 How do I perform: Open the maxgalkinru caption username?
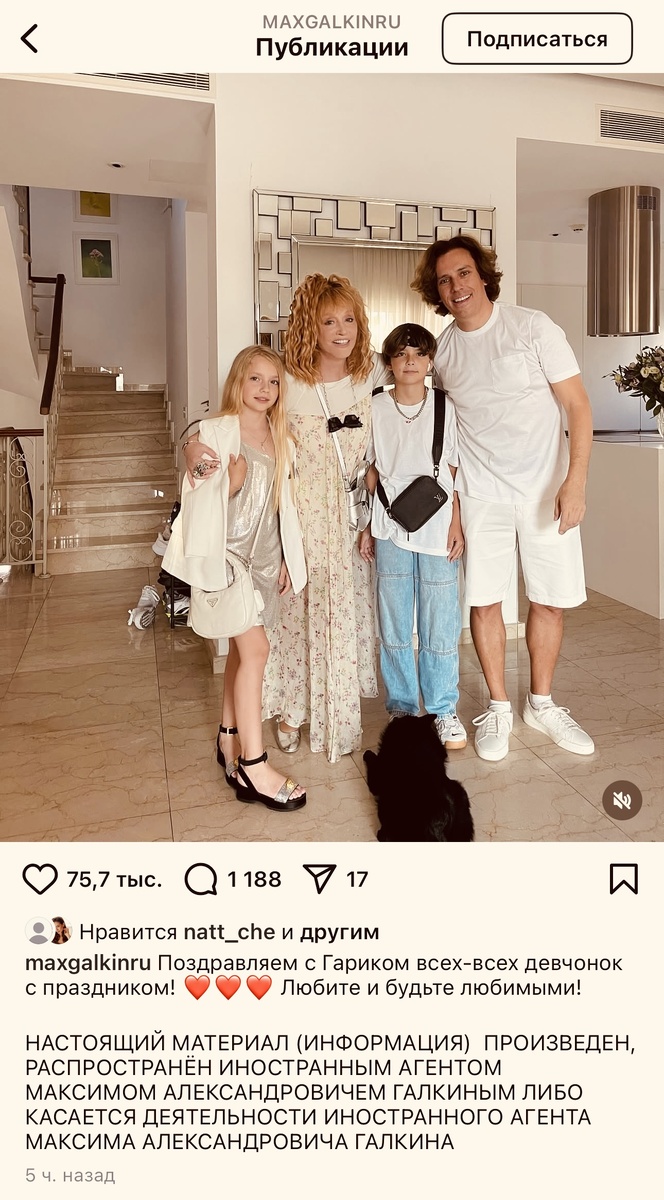coord(88,963)
